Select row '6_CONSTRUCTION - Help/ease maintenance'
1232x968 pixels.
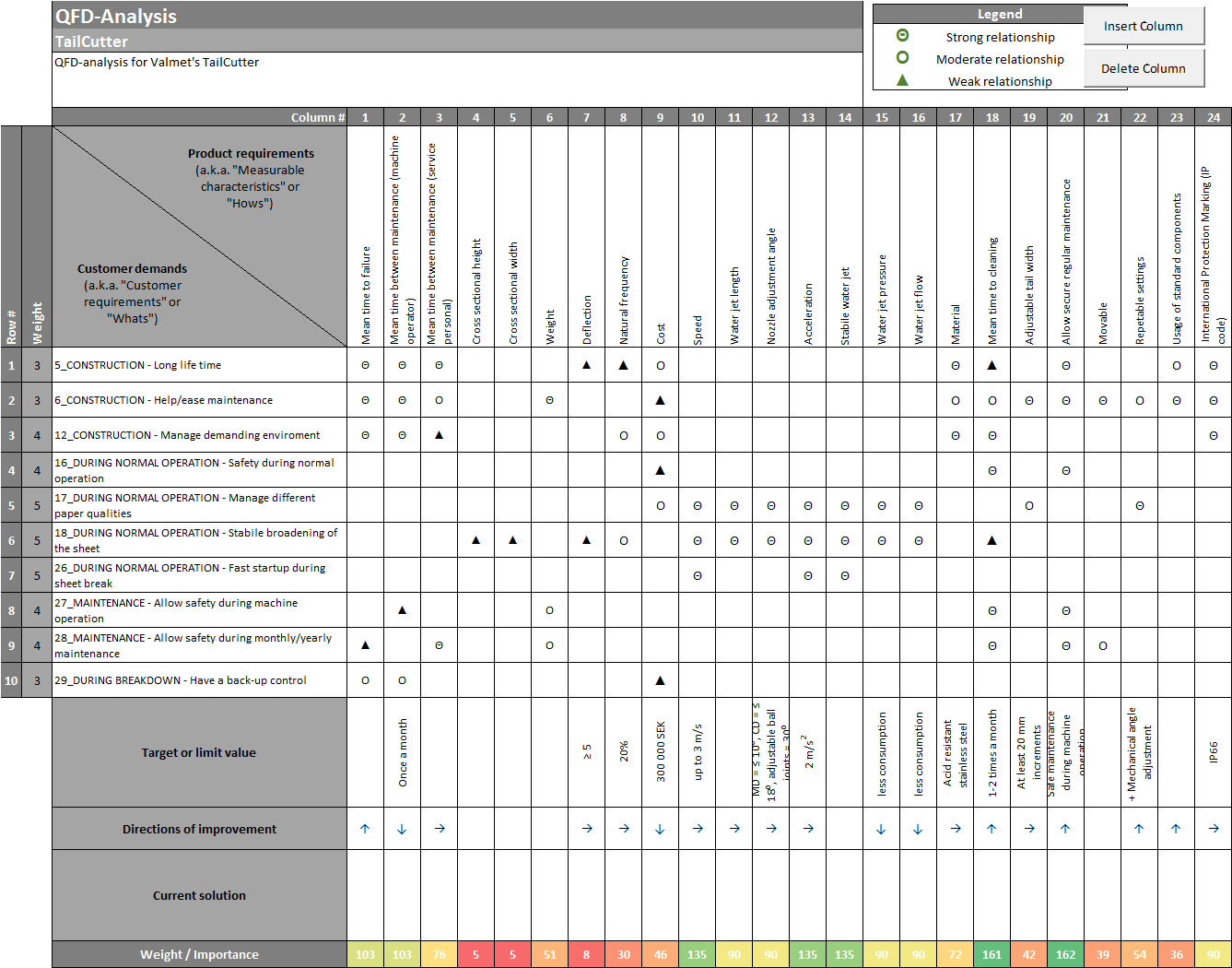(x=200, y=400)
